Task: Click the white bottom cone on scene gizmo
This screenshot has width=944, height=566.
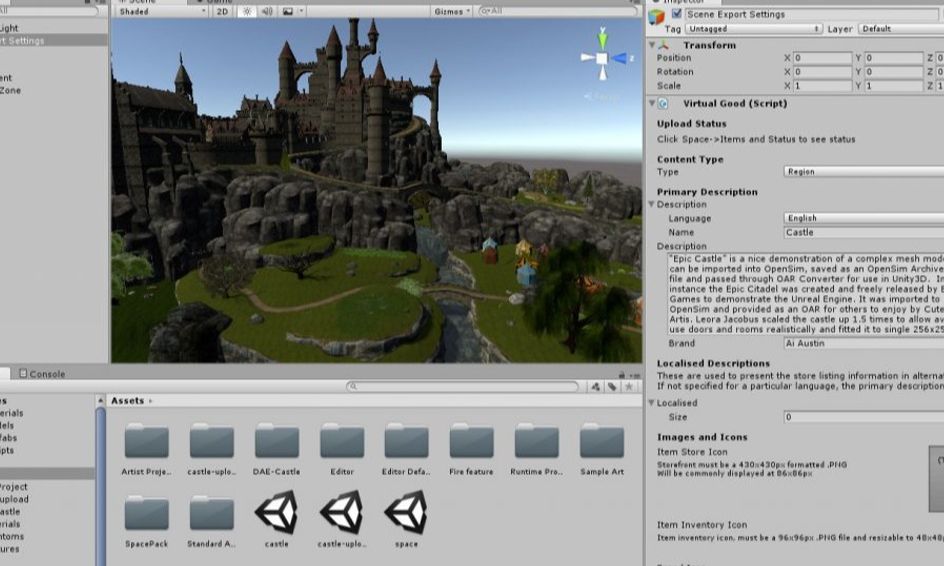Action: tap(603, 72)
